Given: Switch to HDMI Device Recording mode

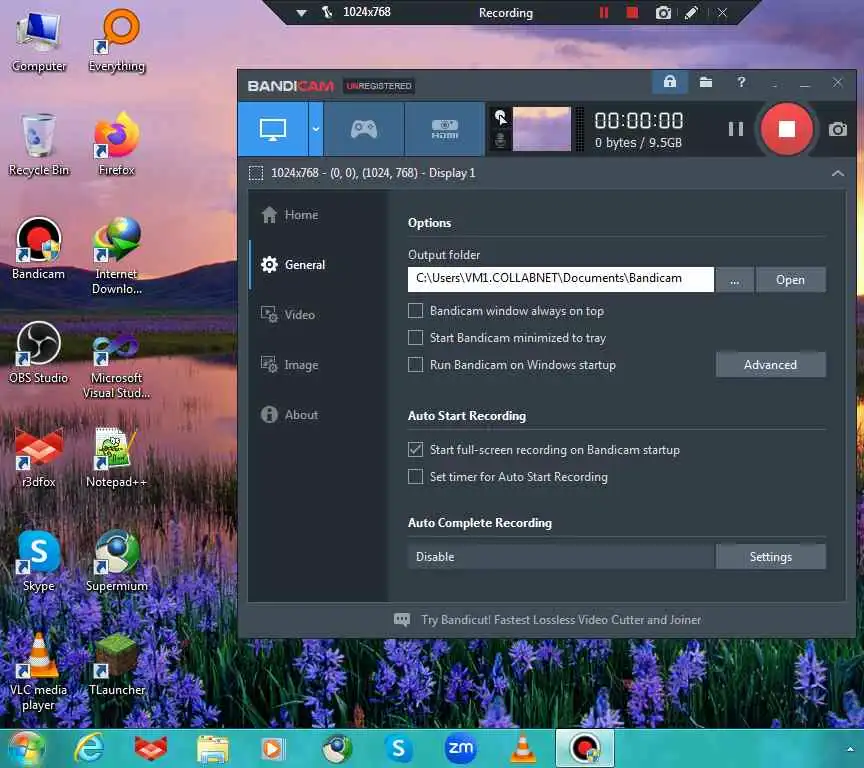Looking at the screenshot, I should [445, 129].
